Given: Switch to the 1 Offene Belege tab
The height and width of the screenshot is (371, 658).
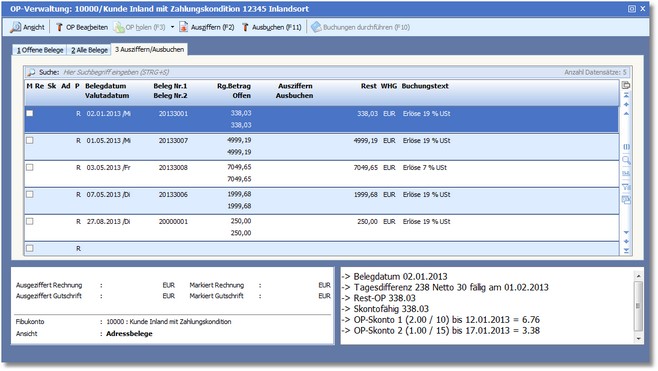Looking at the screenshot, I should (x=40, y=50).
